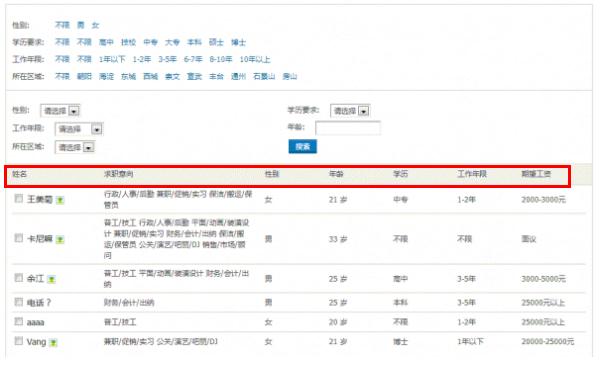This screenshot has width=610, height=365.
Task: Click the 姓名 column header
Action: pos(19,174)
